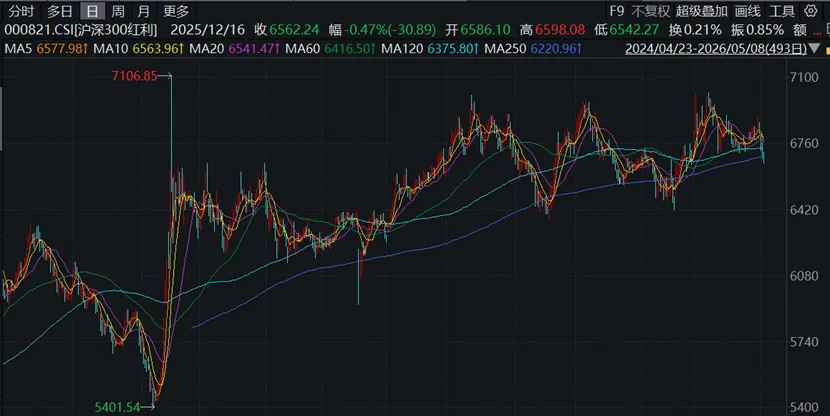Click the 6080 price axis label
Screen dimensions: 830x416
[804, 276]
